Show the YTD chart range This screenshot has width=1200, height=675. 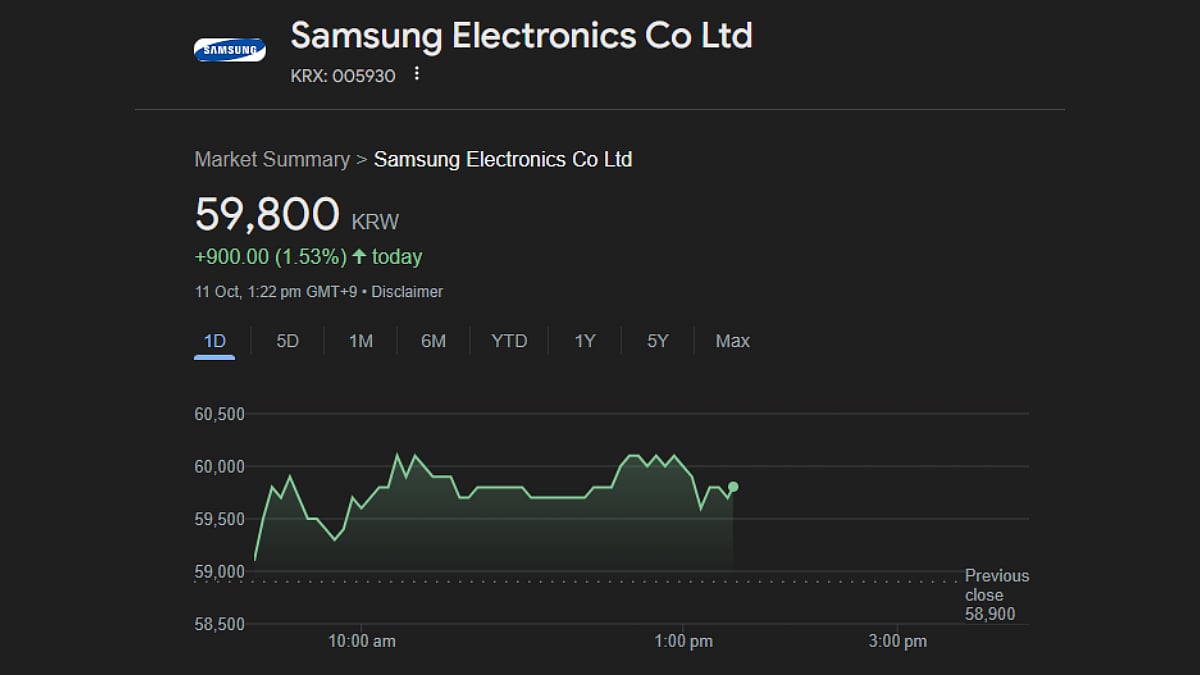(509, 341)
